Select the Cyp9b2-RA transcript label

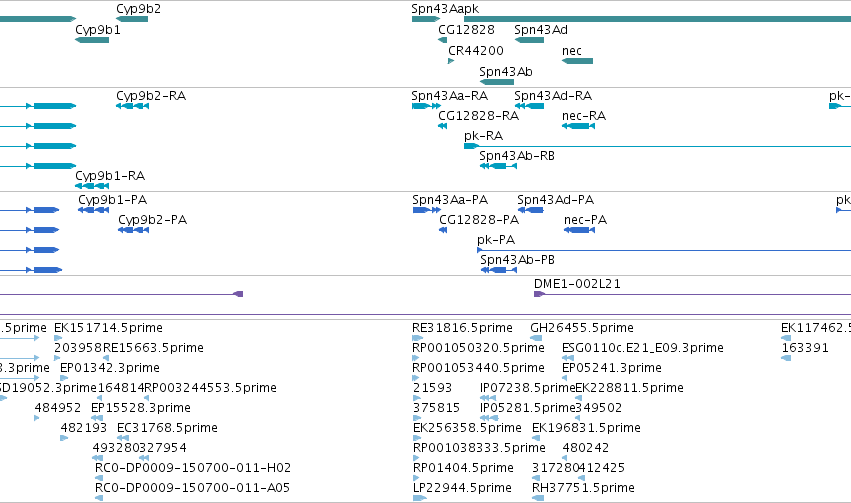tap(151, 95)
